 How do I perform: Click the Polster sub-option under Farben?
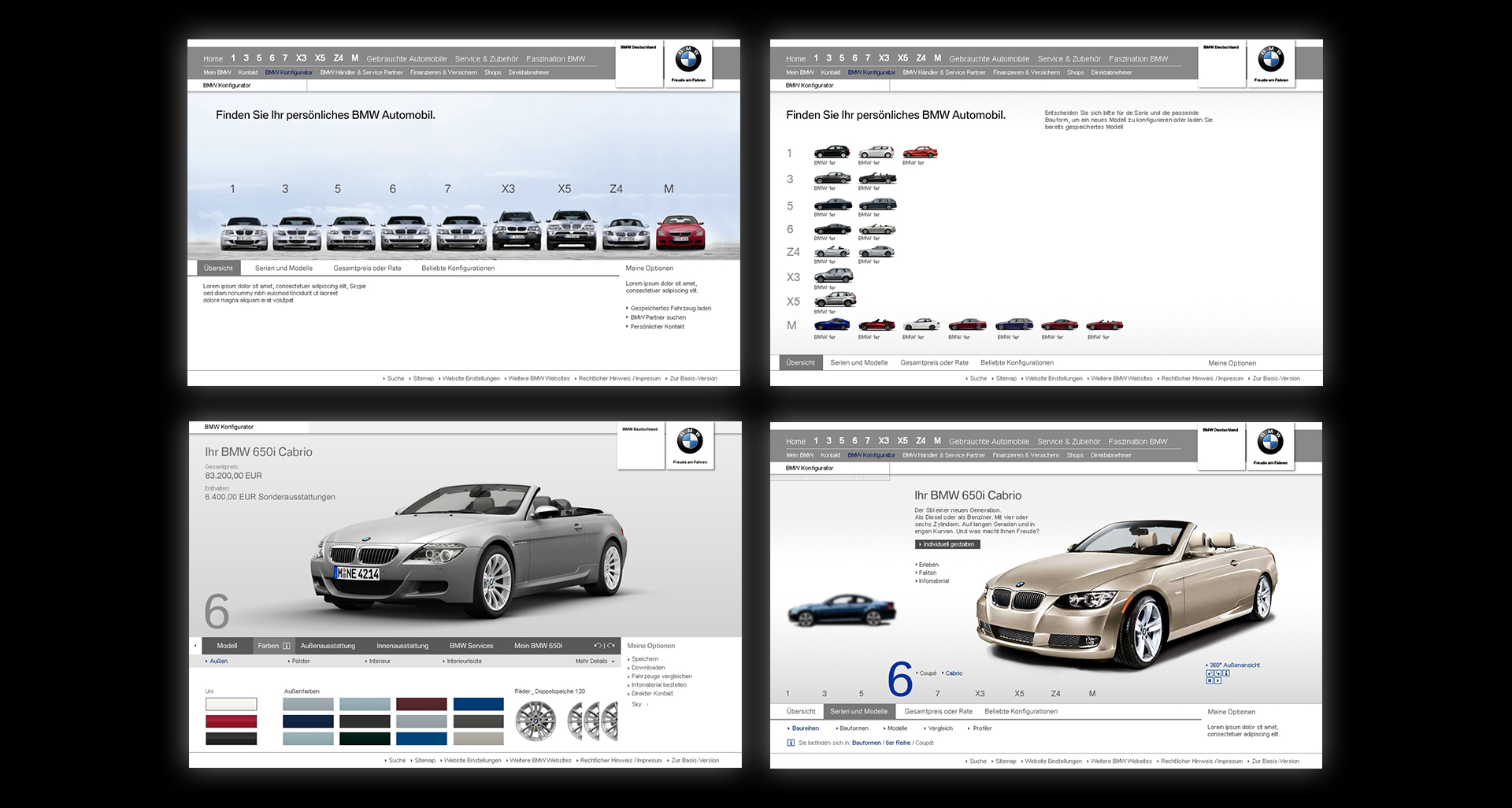pyautogui.click(x=301, y=662)
